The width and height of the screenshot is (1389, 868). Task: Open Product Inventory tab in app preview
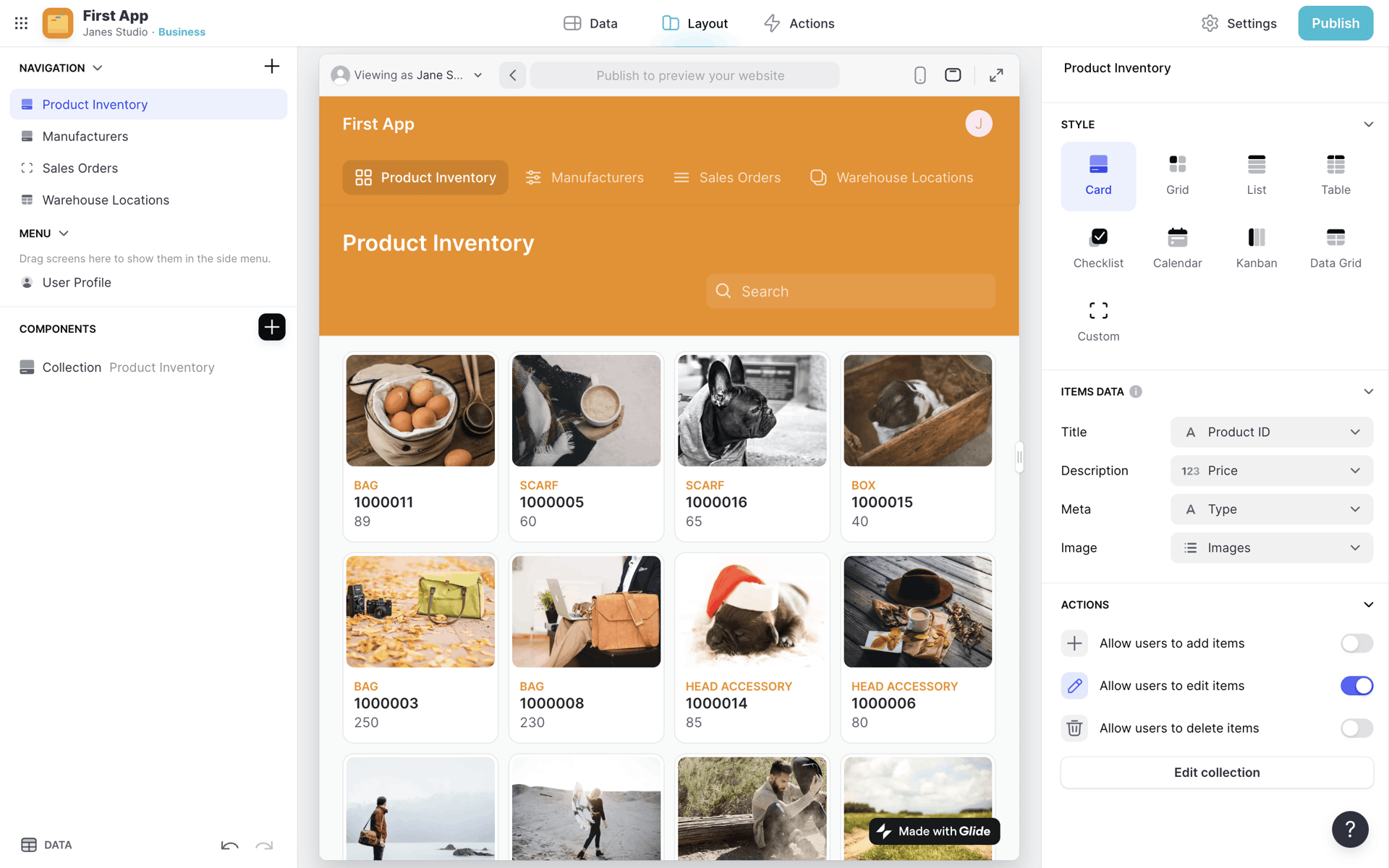[x=425, y=177]
